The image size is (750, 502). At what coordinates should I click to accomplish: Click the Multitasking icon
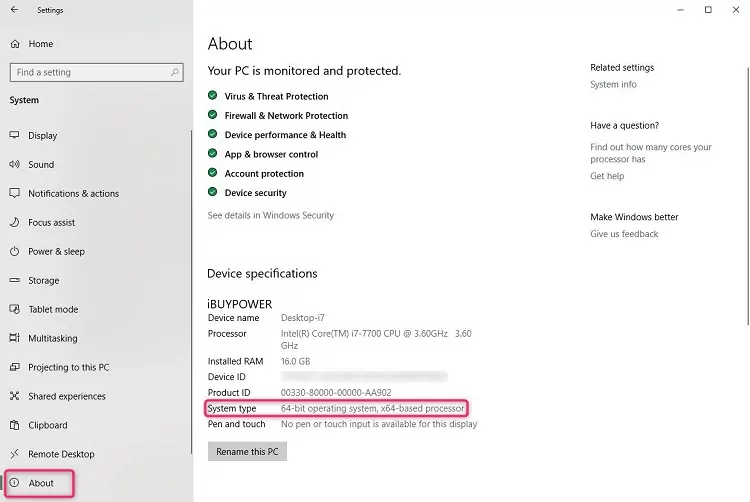pos(14,338)
